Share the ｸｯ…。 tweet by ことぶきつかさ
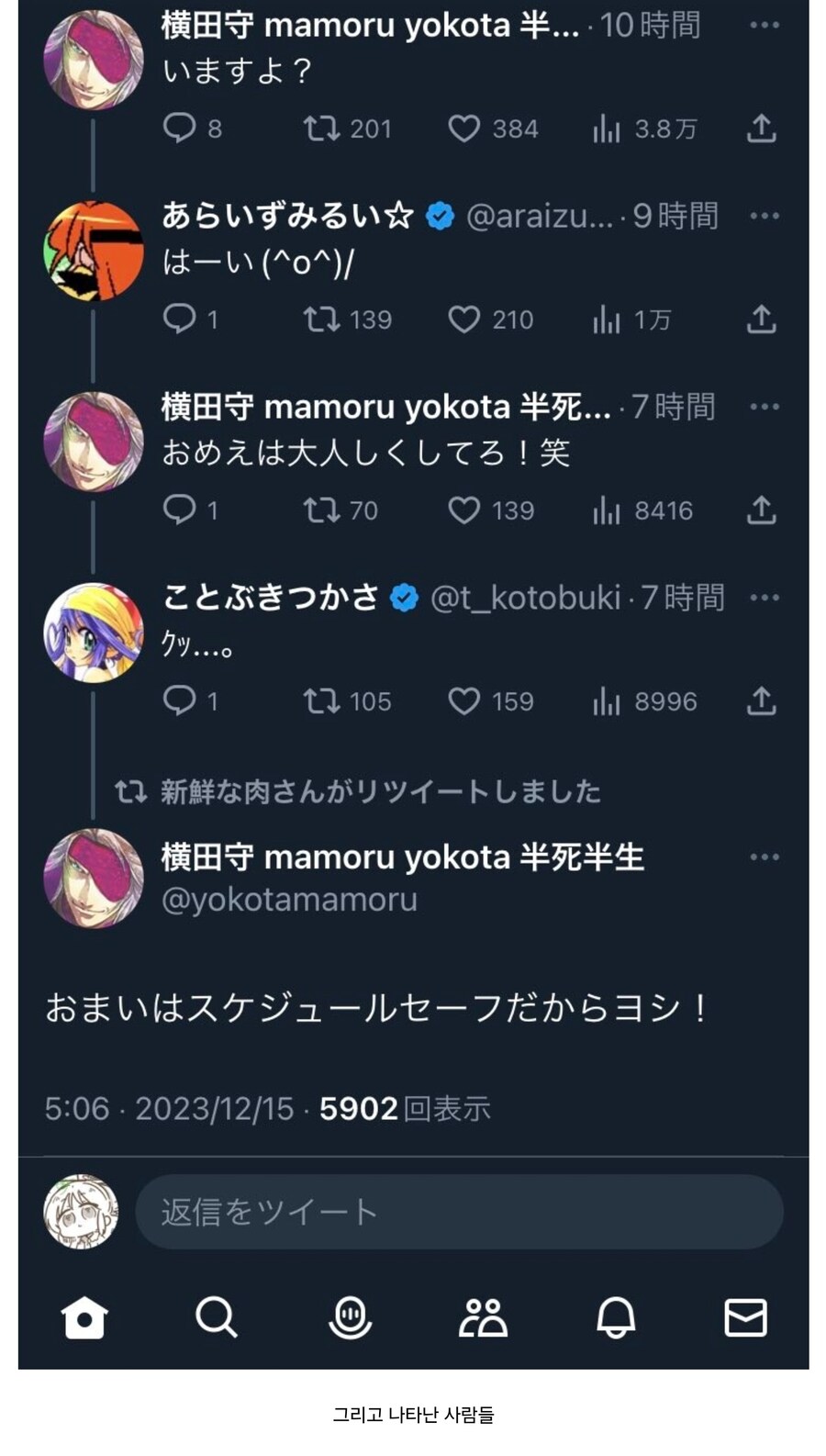The image size is (826, 1456). coord(761,701)
